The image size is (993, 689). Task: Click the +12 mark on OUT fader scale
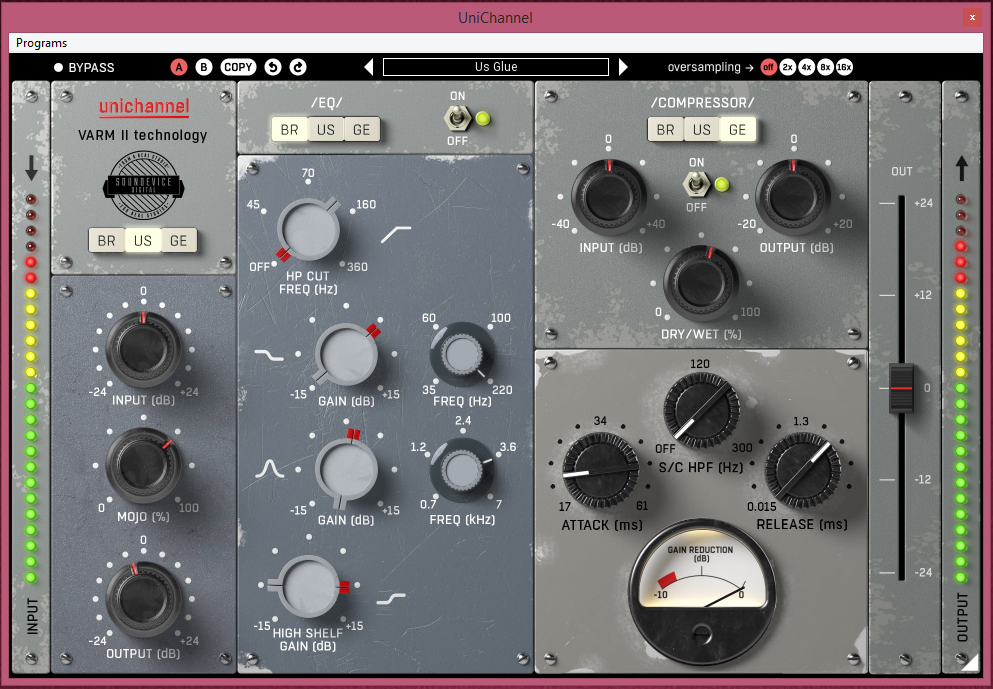923,295
